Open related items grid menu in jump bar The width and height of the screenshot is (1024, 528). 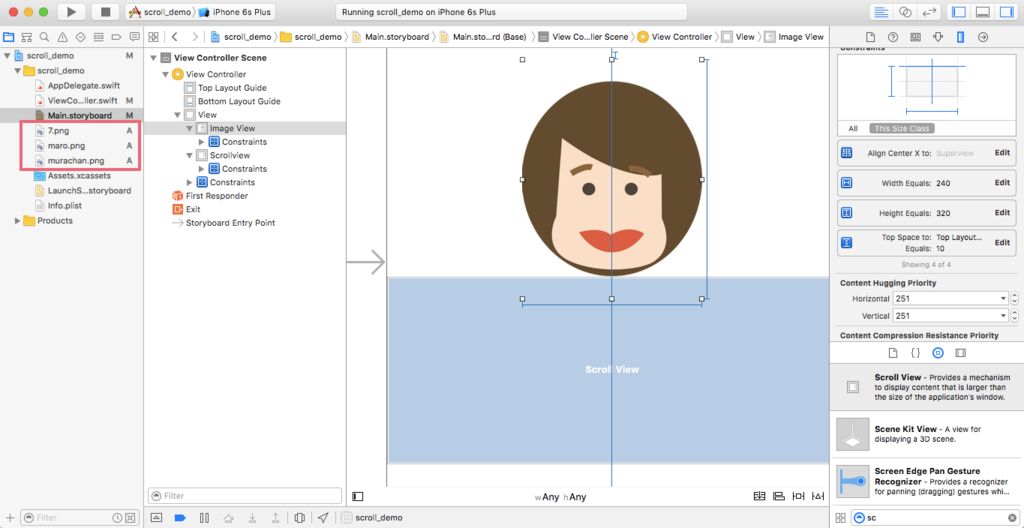[153, 37]
